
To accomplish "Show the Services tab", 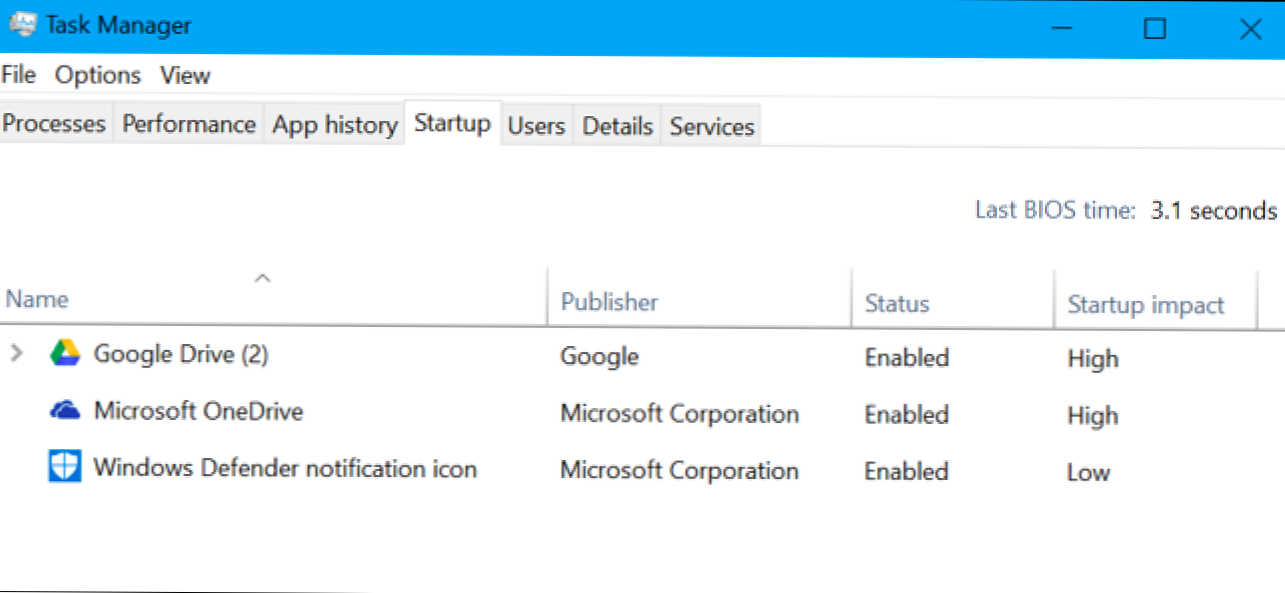I will point(711,126).
